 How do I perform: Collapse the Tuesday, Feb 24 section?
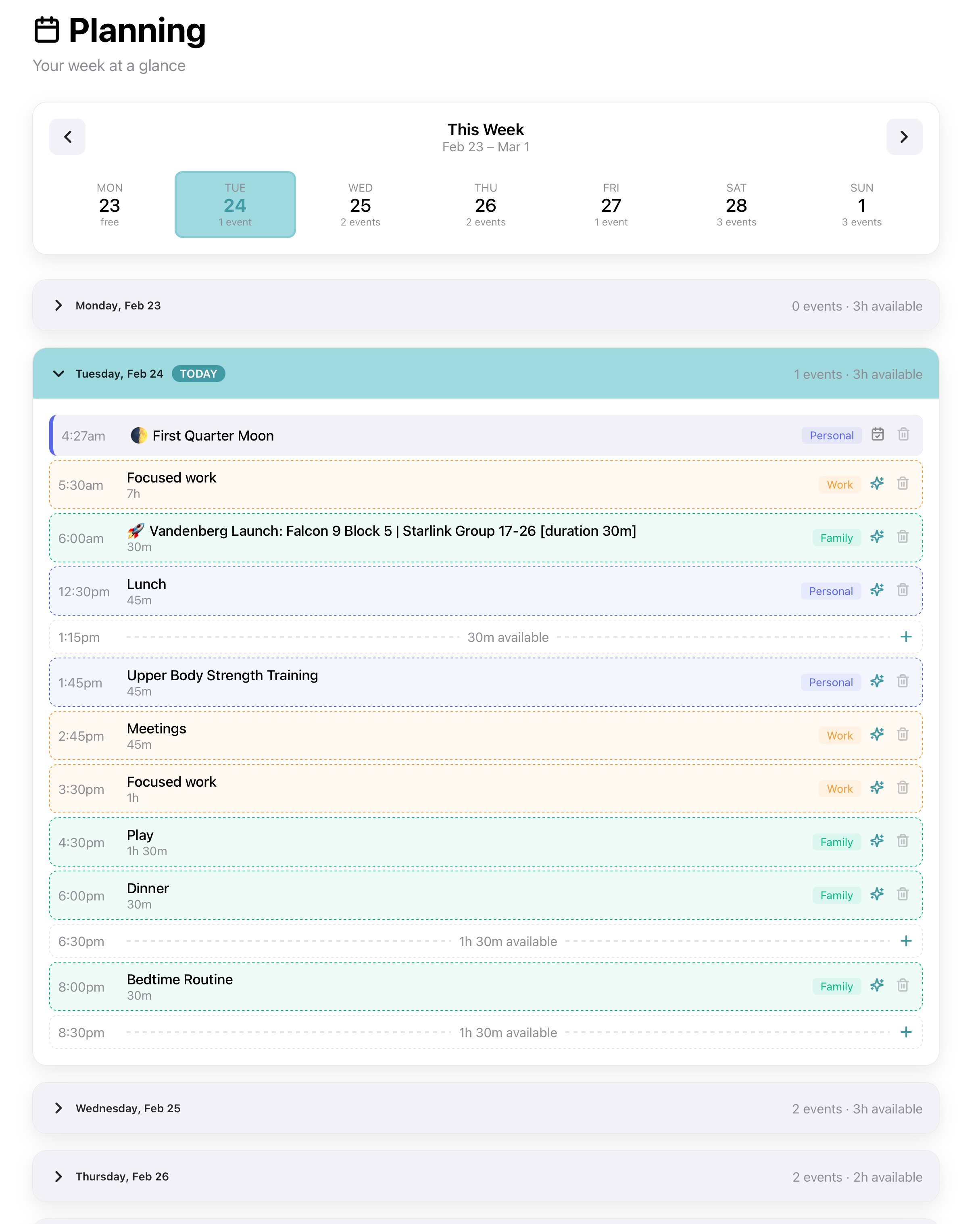pyautogui.click(x=59, y=374)
